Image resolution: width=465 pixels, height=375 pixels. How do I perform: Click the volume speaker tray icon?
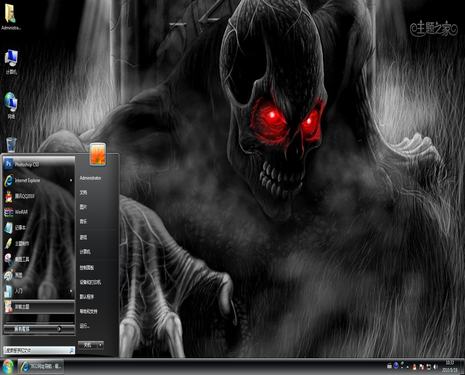click(436, 367)
